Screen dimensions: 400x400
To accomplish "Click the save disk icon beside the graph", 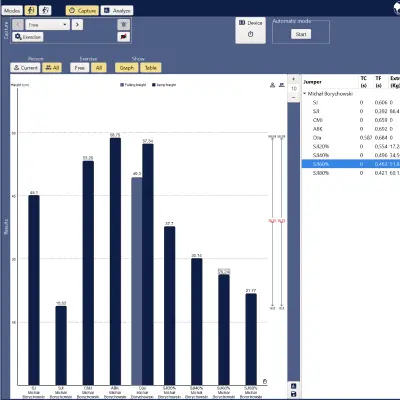I will tap(294, 394).
